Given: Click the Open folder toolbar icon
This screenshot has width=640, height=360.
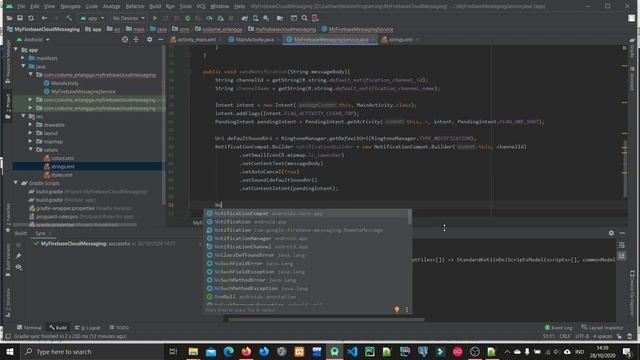Looking at the screenshot, I should coord(9,18).
